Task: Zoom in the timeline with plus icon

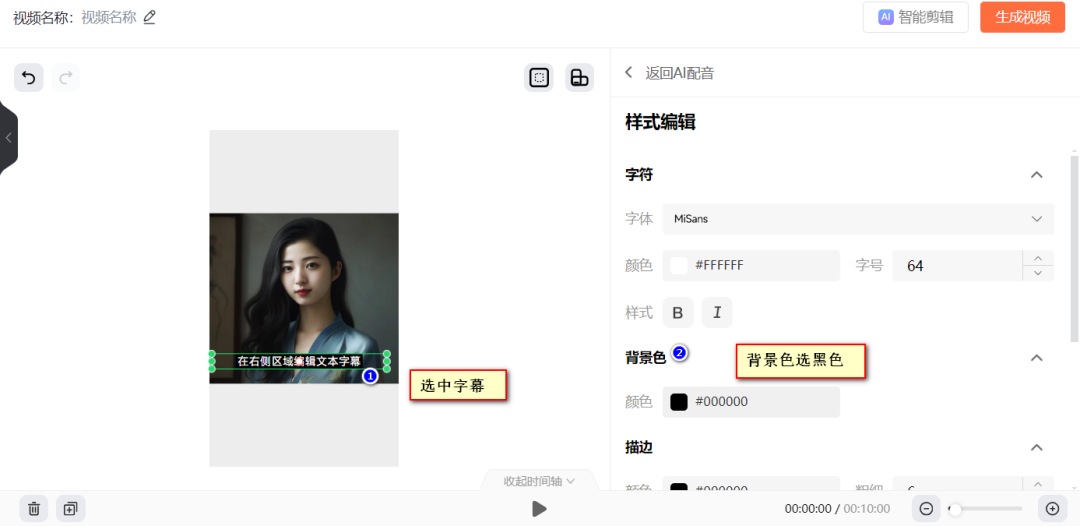Action: (x=1052, y=509)
